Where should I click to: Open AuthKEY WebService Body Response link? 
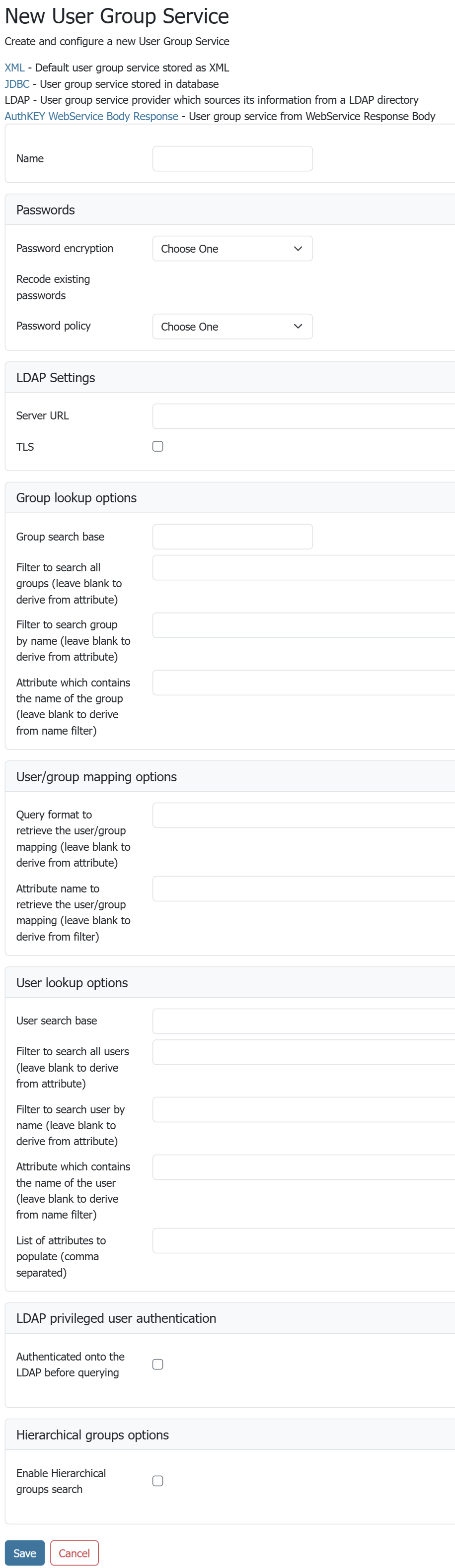(x=91, y=116)
